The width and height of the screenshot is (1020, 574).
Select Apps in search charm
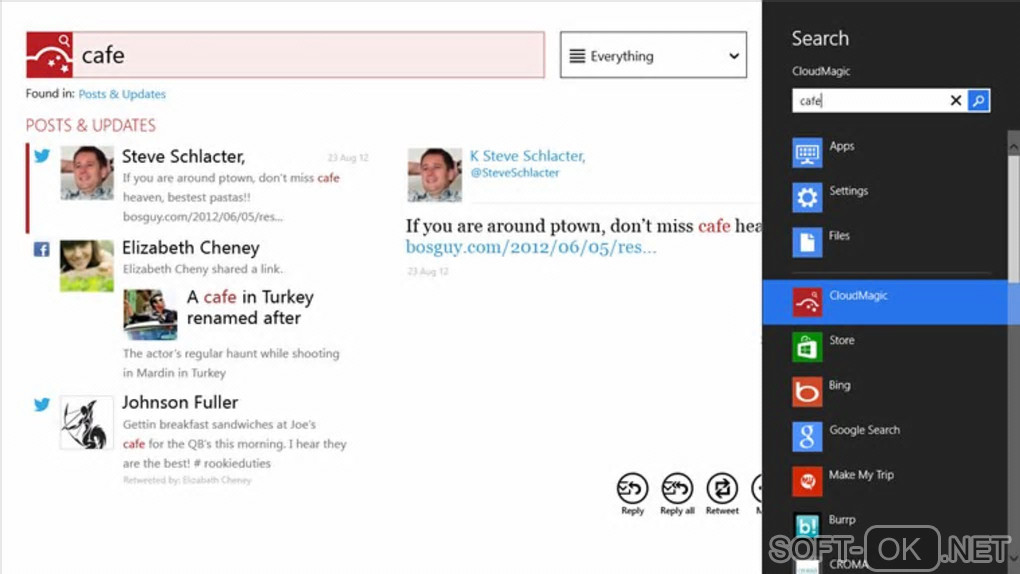tap(887, 153)
